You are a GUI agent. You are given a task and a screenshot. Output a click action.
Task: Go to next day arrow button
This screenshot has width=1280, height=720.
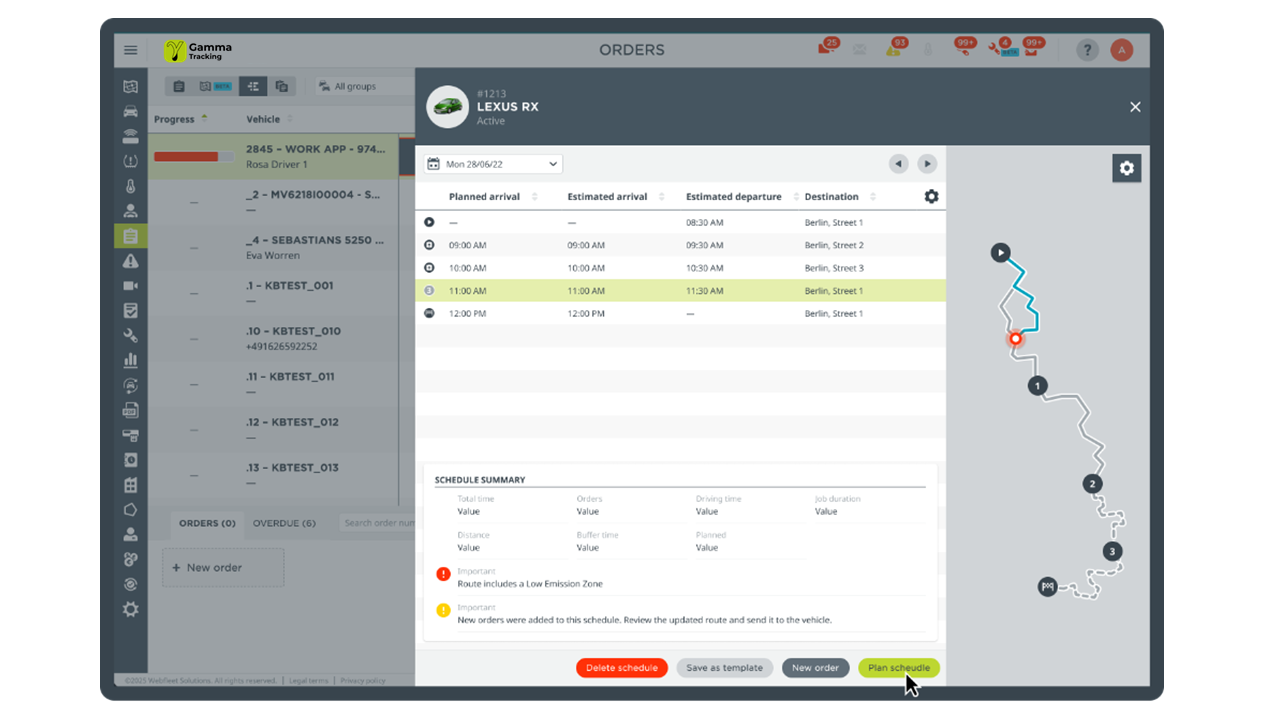(927, 164)
